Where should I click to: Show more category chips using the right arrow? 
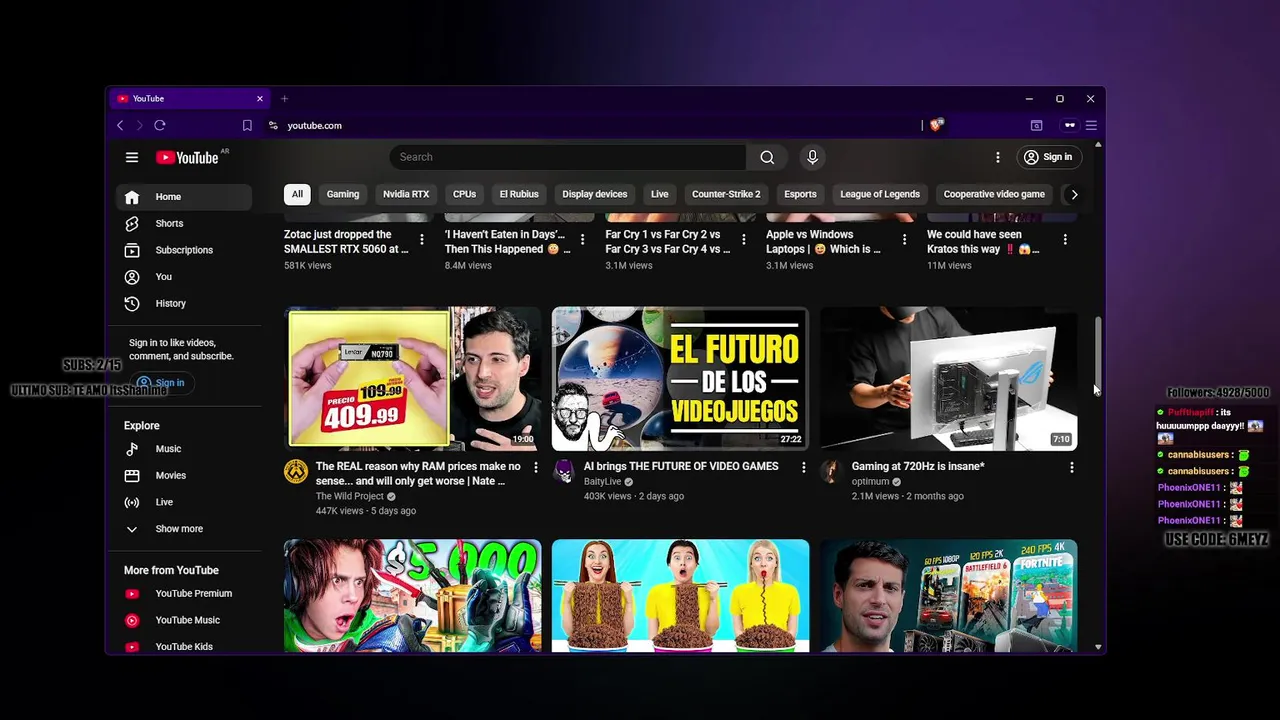click(1074, 194)
